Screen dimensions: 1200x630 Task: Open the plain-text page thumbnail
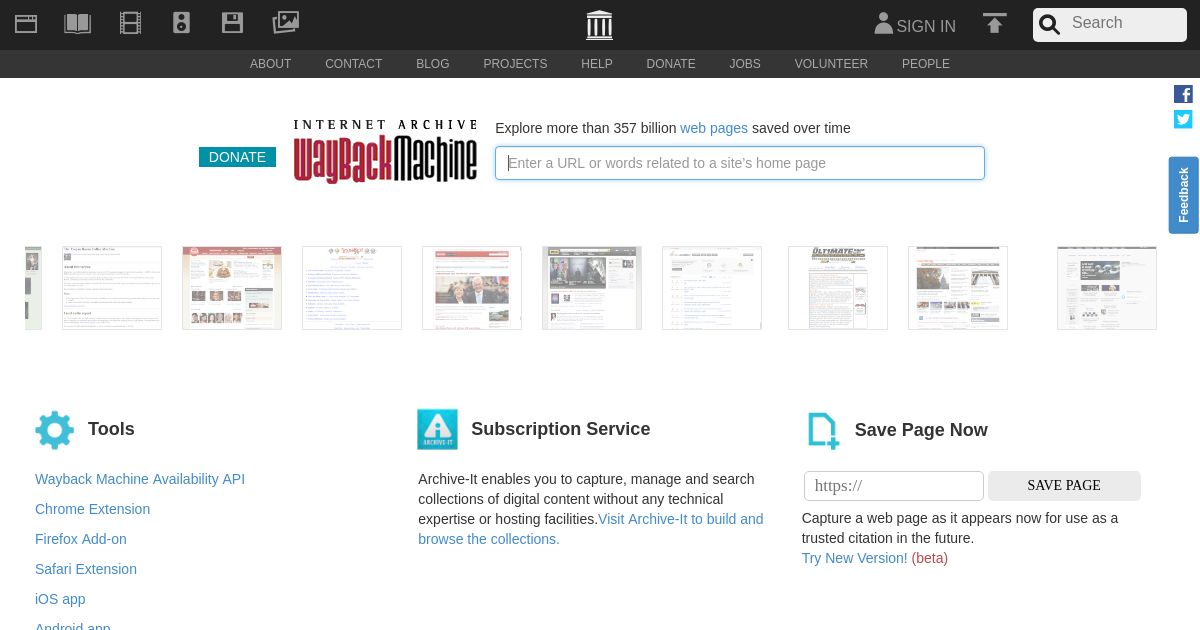click(x=112, y=288)
